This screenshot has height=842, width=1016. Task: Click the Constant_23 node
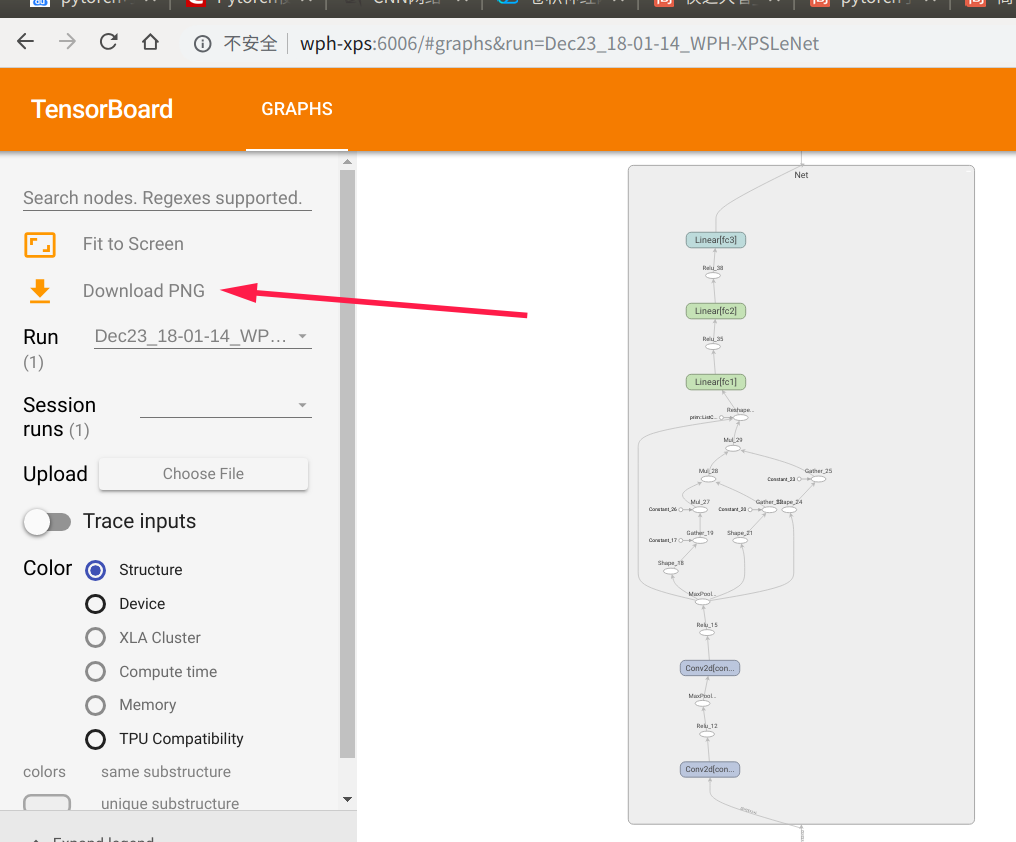click(799, 479)
